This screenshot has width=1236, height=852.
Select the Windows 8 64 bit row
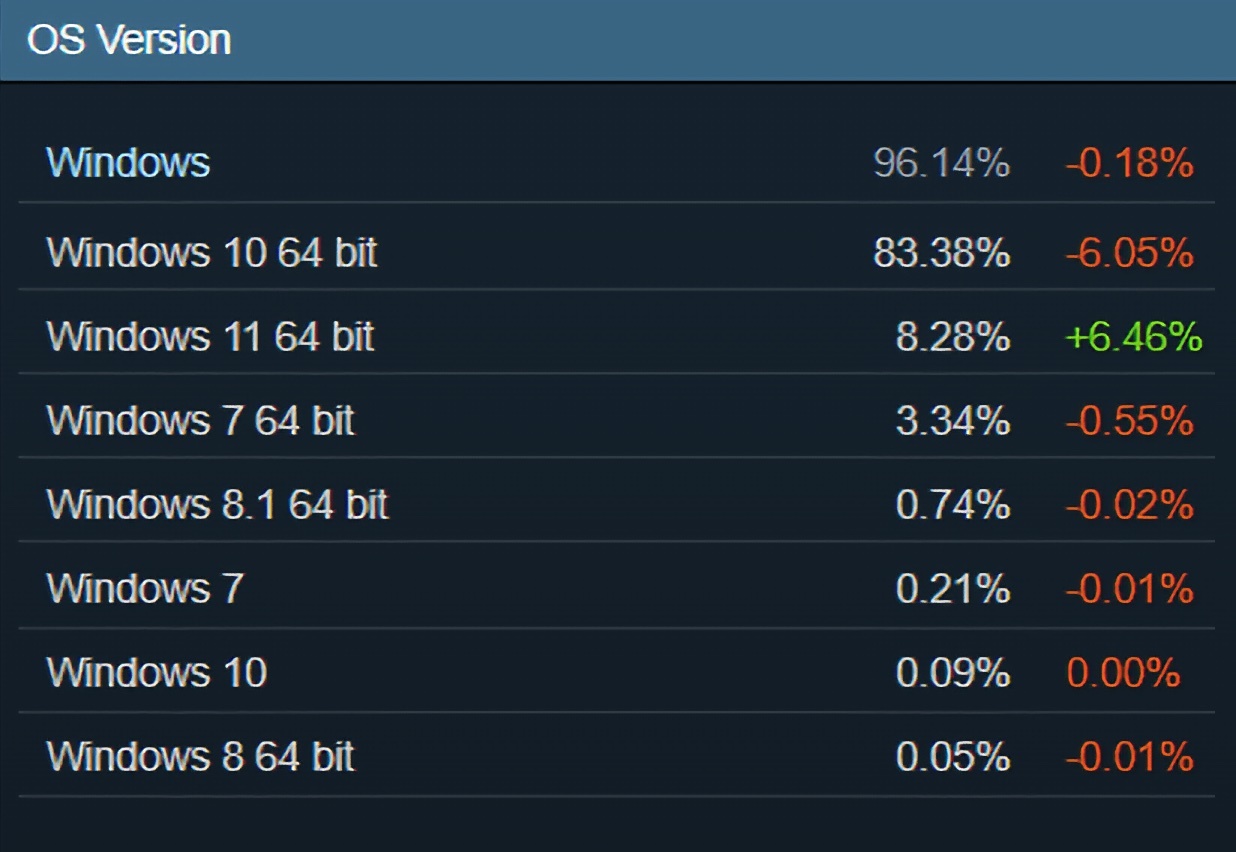pos(200,756)
